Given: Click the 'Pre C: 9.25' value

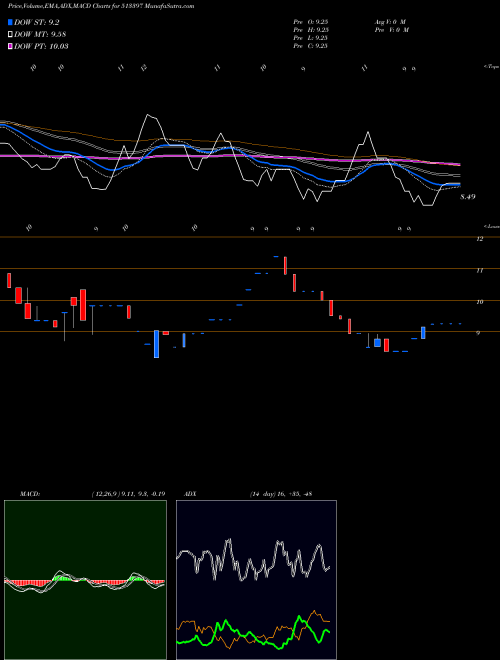Looking at the screenshot, I should (311, 46).
